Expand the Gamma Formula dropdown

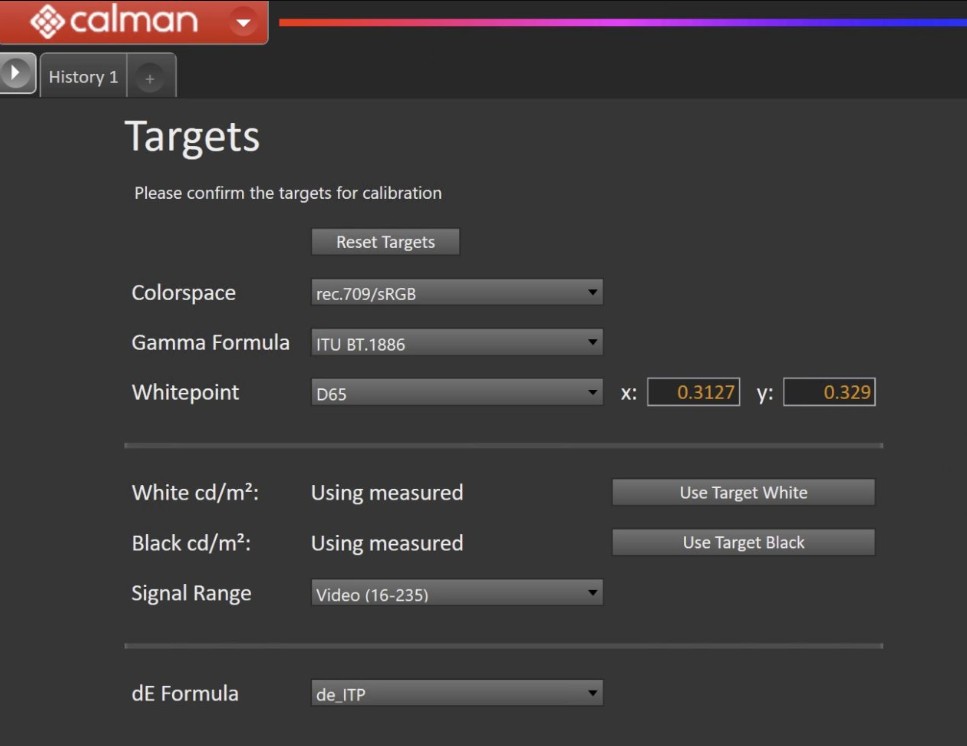click(x=456, y=343)
